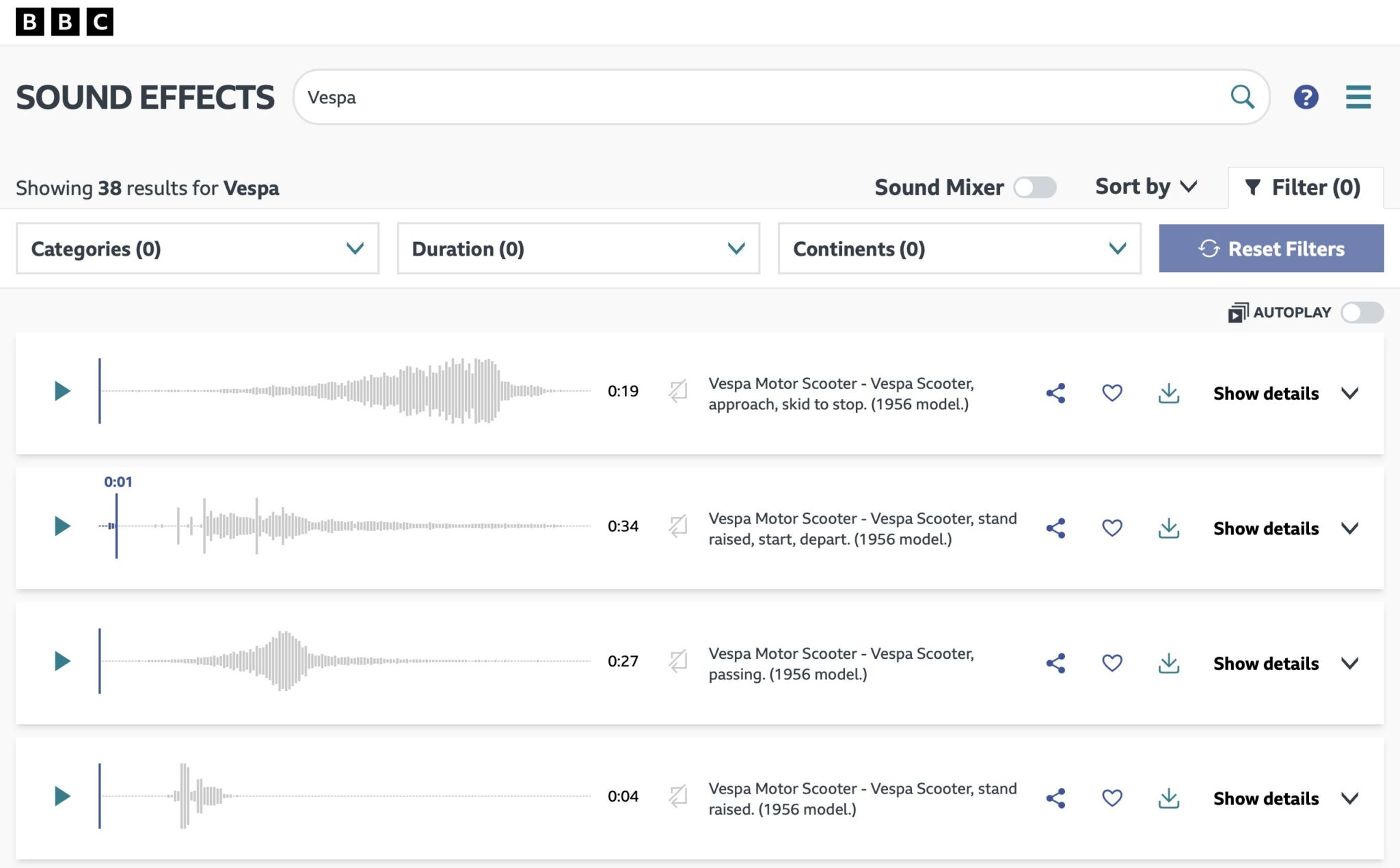Share the 'passing' sound
Image resolution: width=1400 pixels, height=868 pixels.
(1055, 663)
